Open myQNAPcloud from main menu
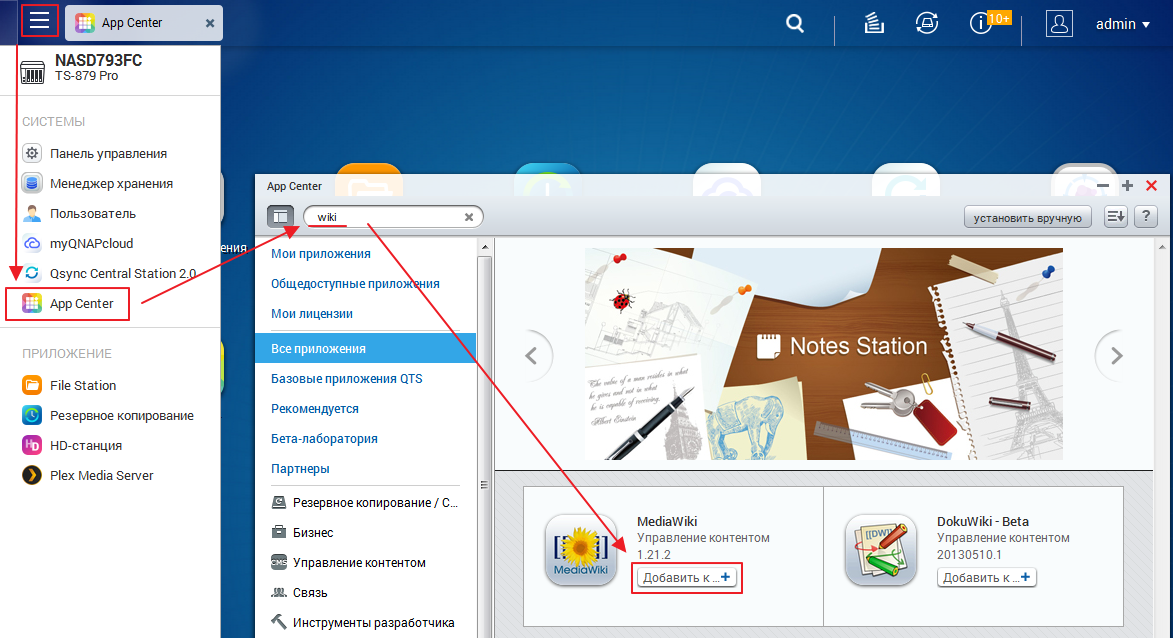This screenshot has width=1173, height=638. click(x=91, y=243)
